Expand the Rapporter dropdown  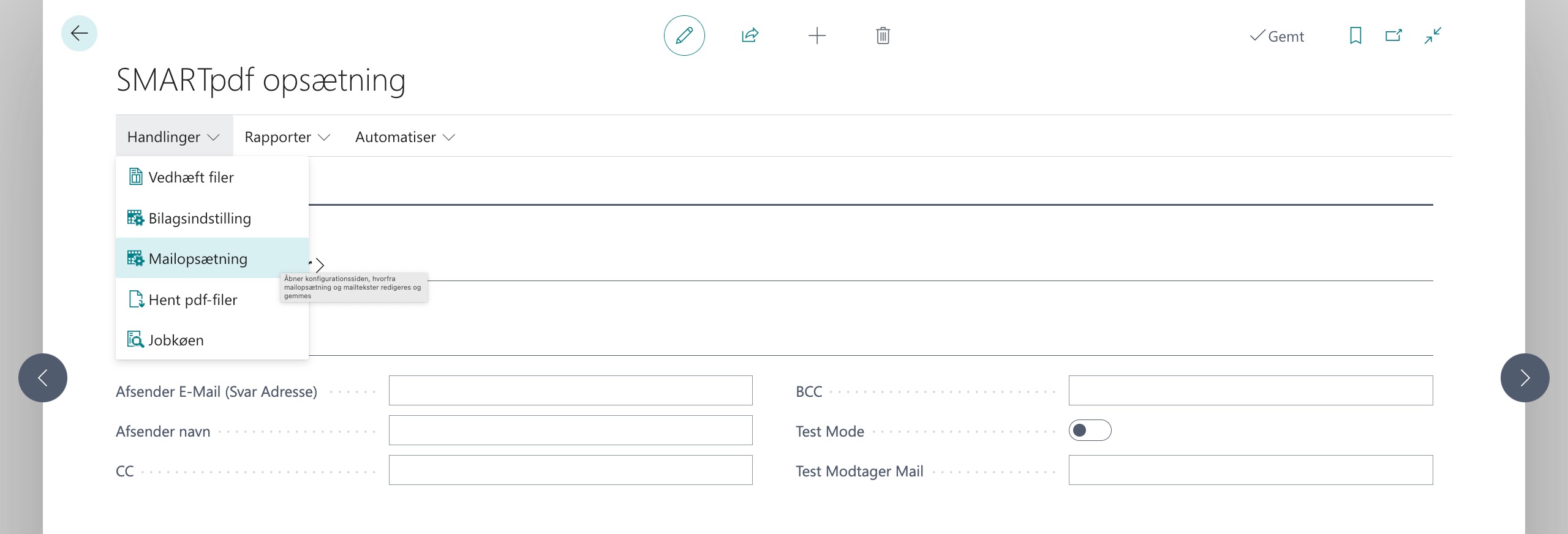(287, 137)
